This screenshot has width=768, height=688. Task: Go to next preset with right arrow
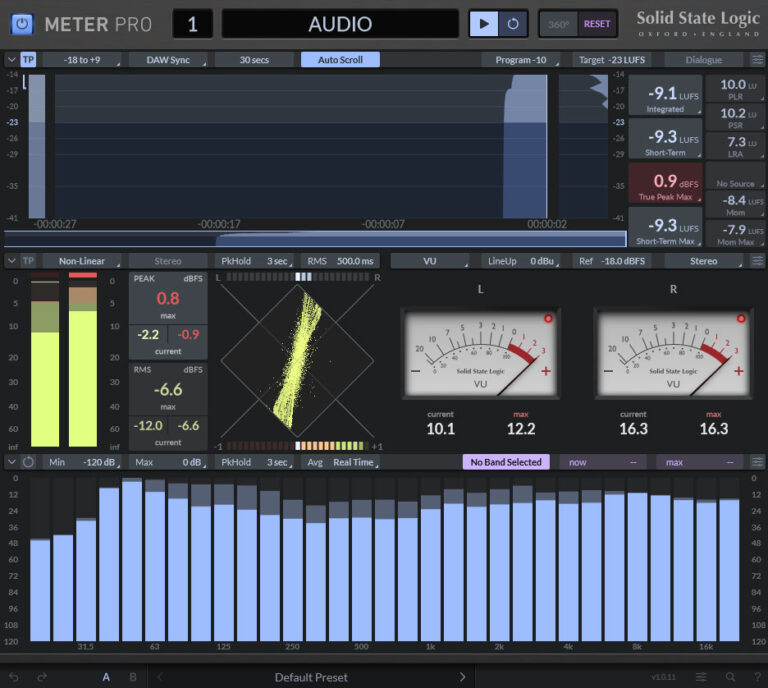tap(462, 677)
